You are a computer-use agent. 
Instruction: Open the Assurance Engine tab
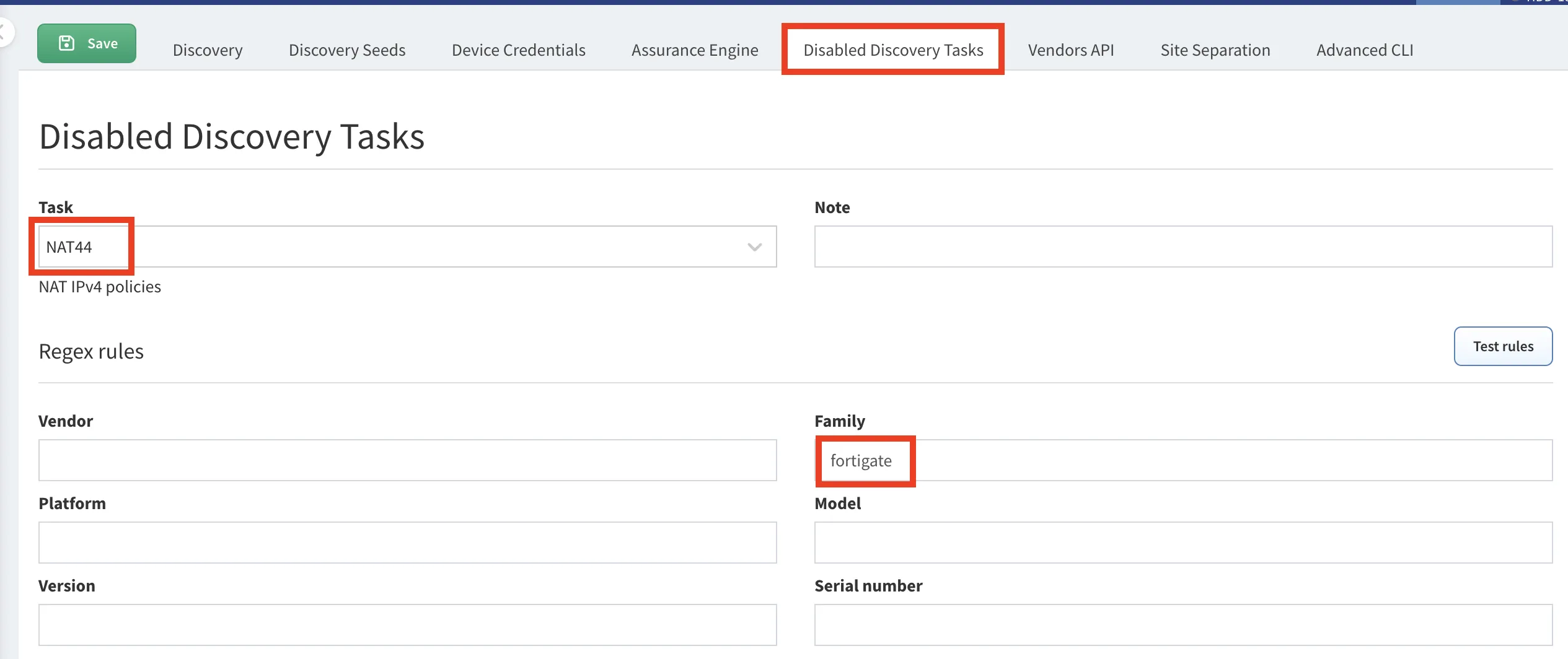click(x=694, y=50)
